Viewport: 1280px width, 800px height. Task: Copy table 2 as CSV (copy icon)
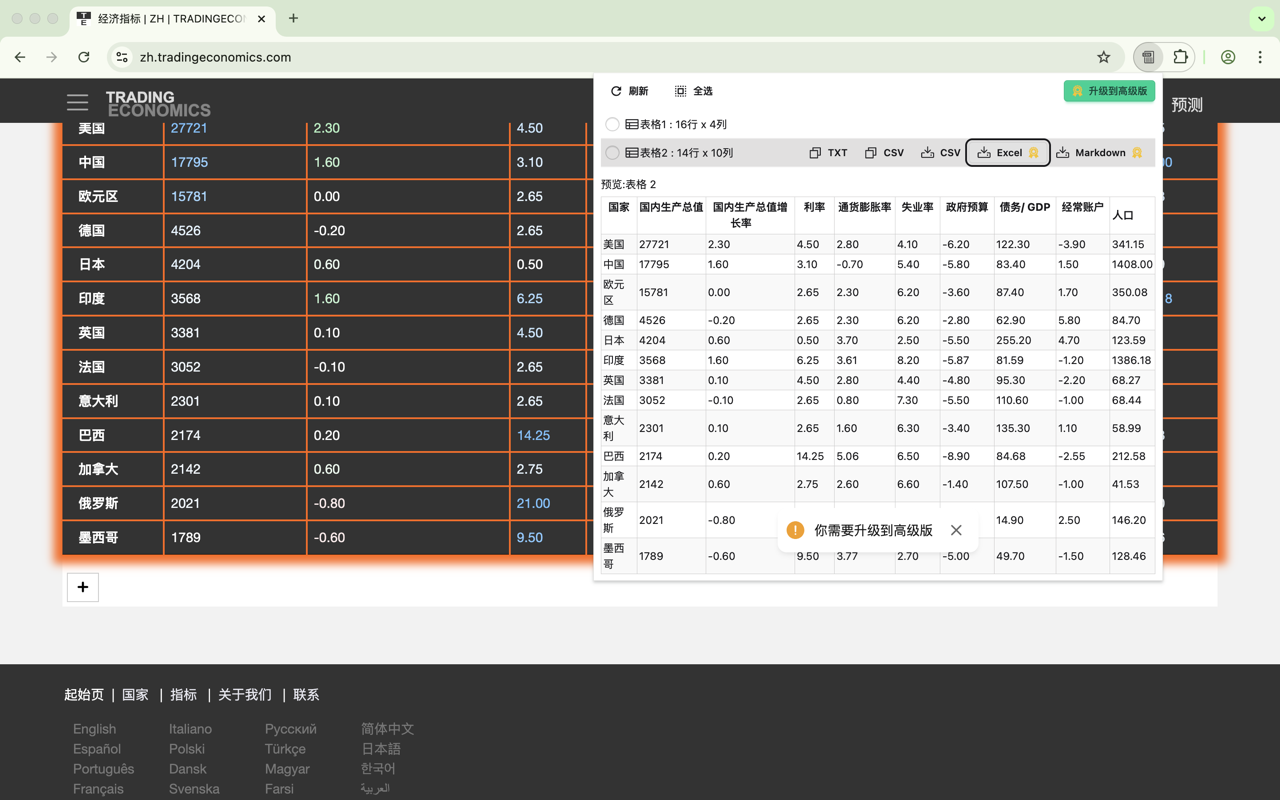[x=884, y=153]
